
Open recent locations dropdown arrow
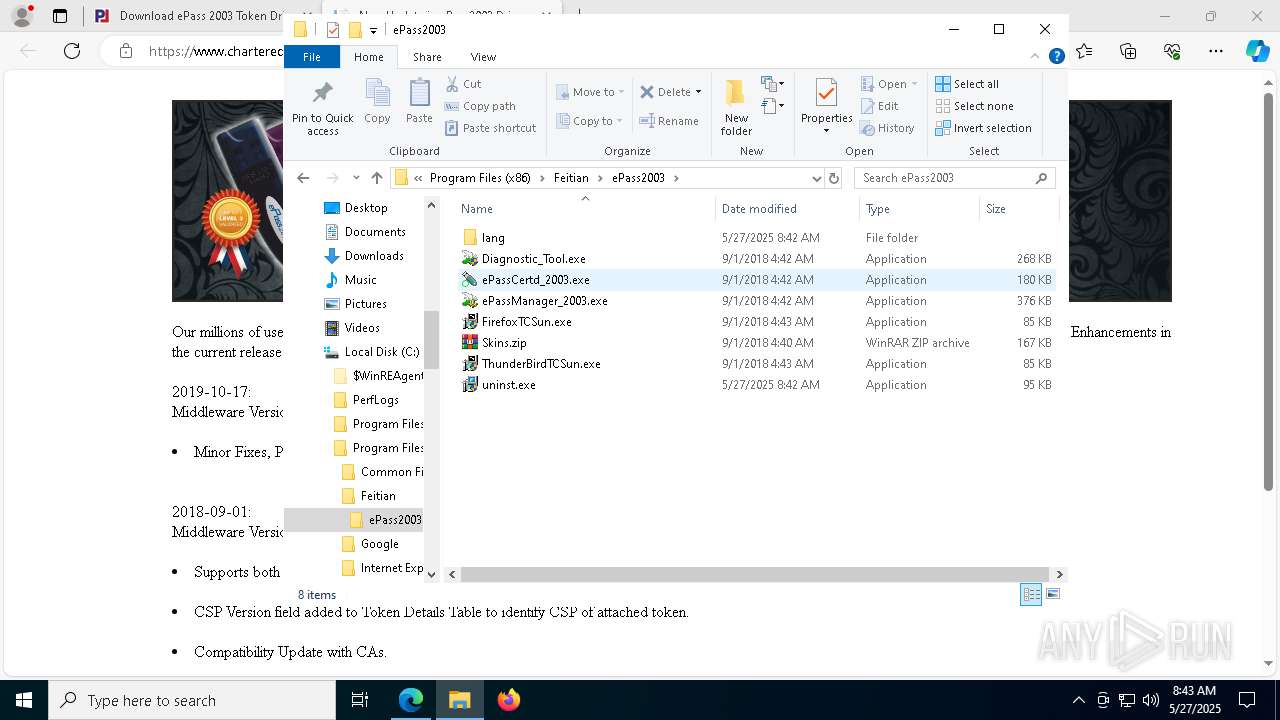[356, 178]
